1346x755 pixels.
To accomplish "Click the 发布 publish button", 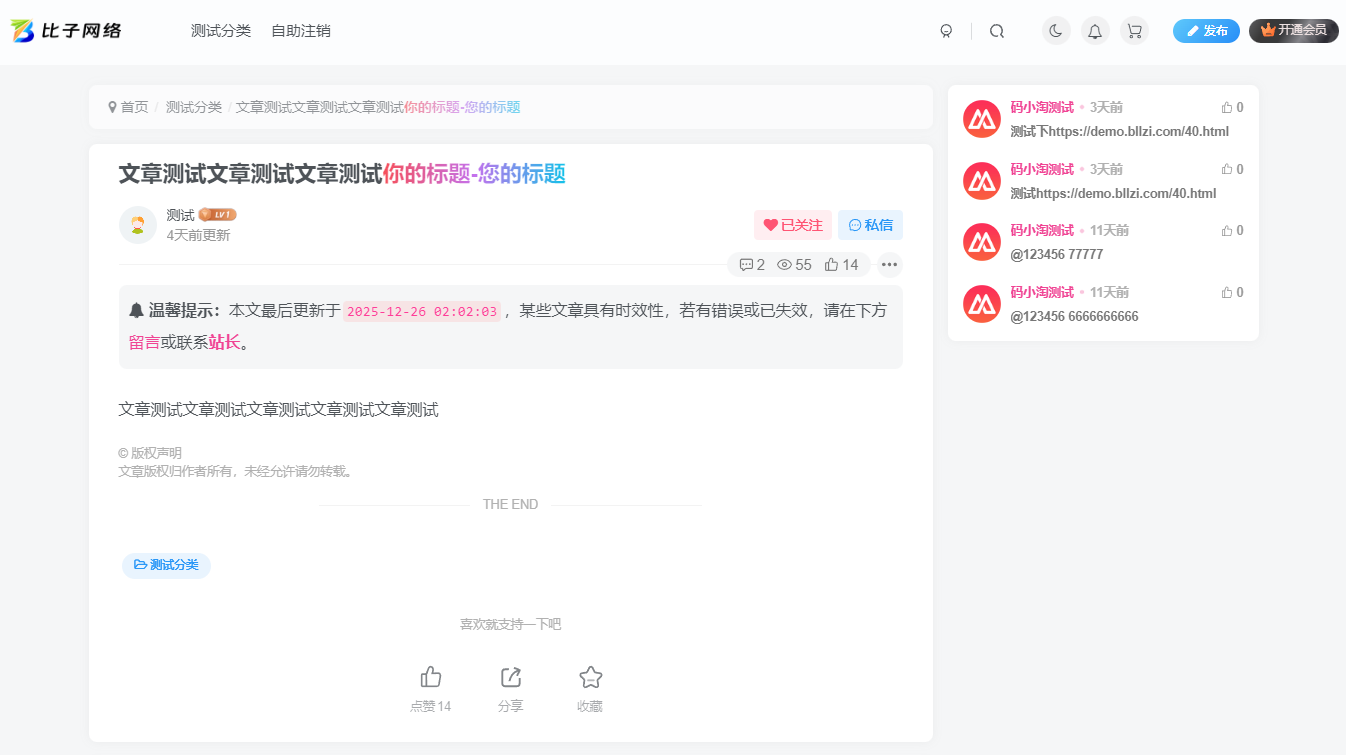I will 1206,31.
